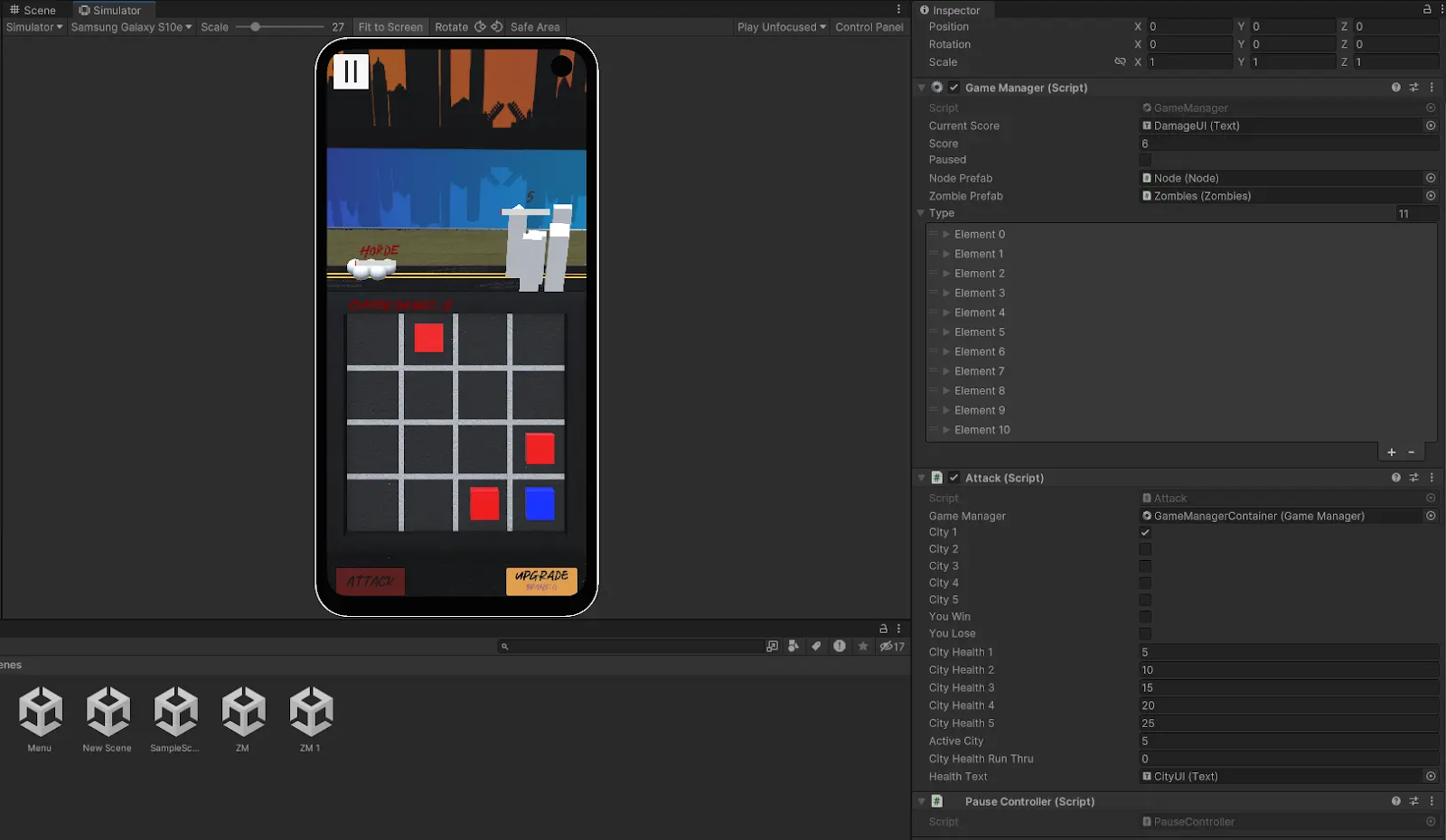Check the You Lose checkbox
Image resolution: width=1446 pixels, height=840 pixels.
pos(1145,633)
